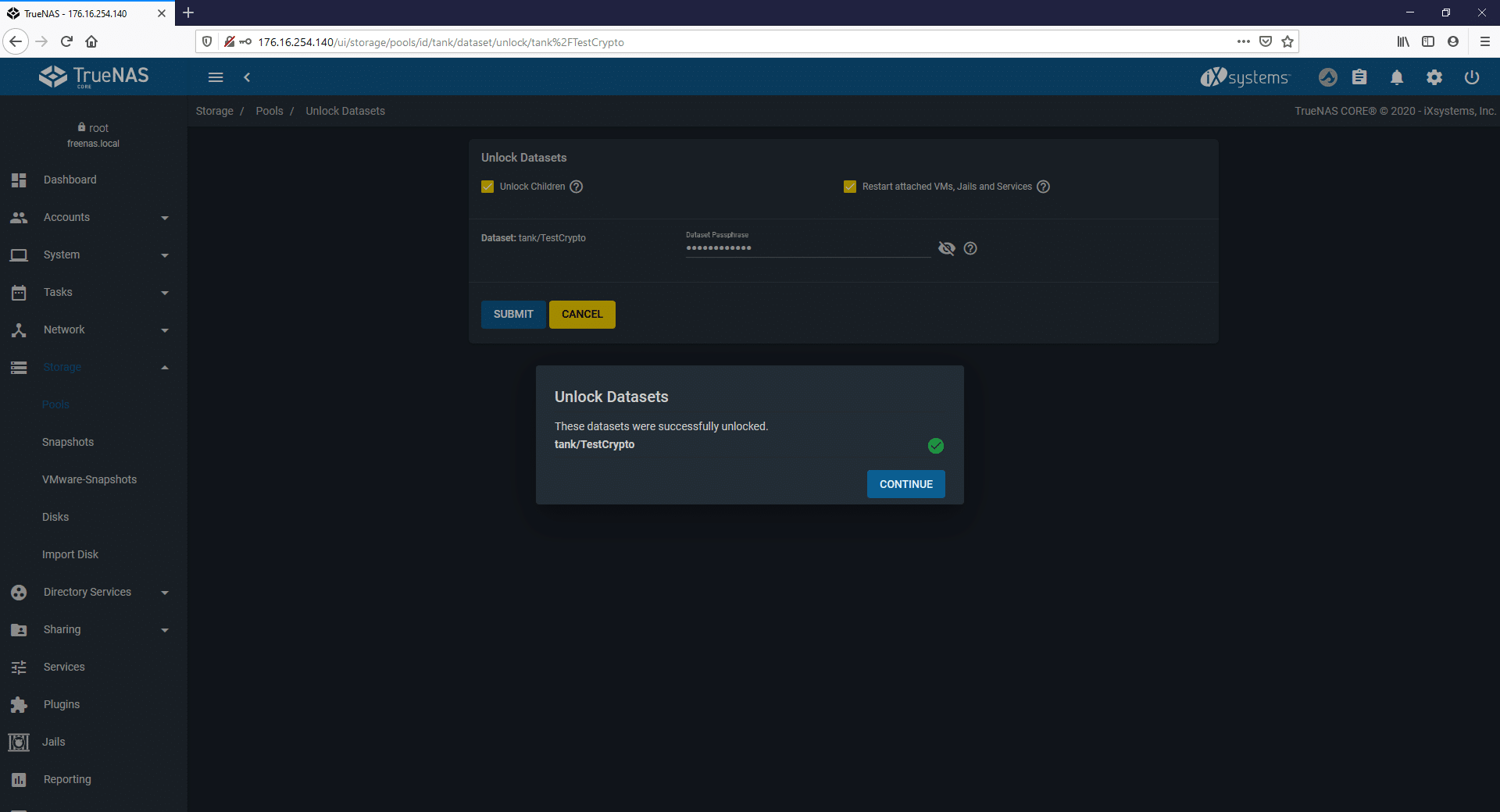Open the iXsystems logo link
This screenshot has height=812, width=1500.
tap(1245, 77)
